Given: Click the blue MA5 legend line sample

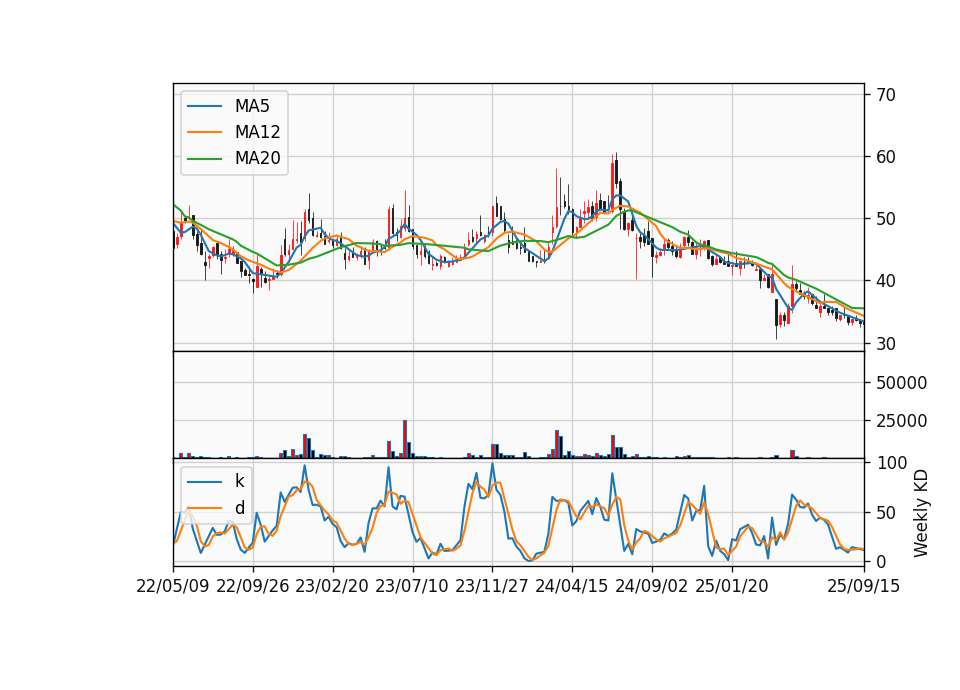Looking at the screenshot, I should (204, 106).
